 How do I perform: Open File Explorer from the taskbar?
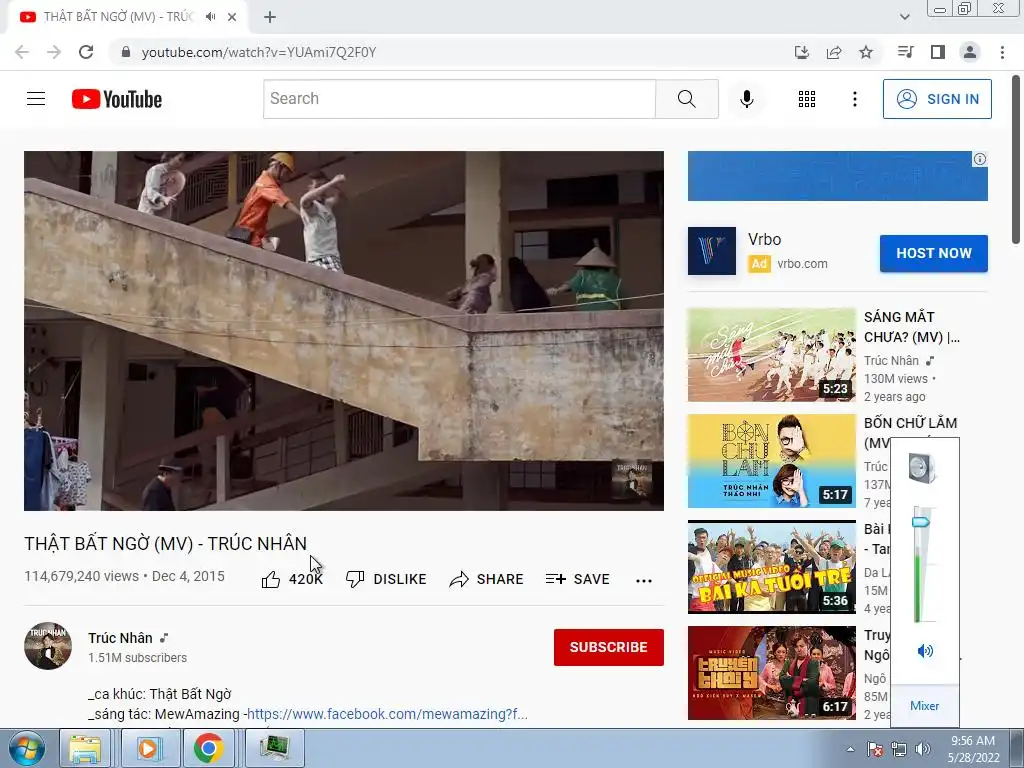tap(85, 749)
